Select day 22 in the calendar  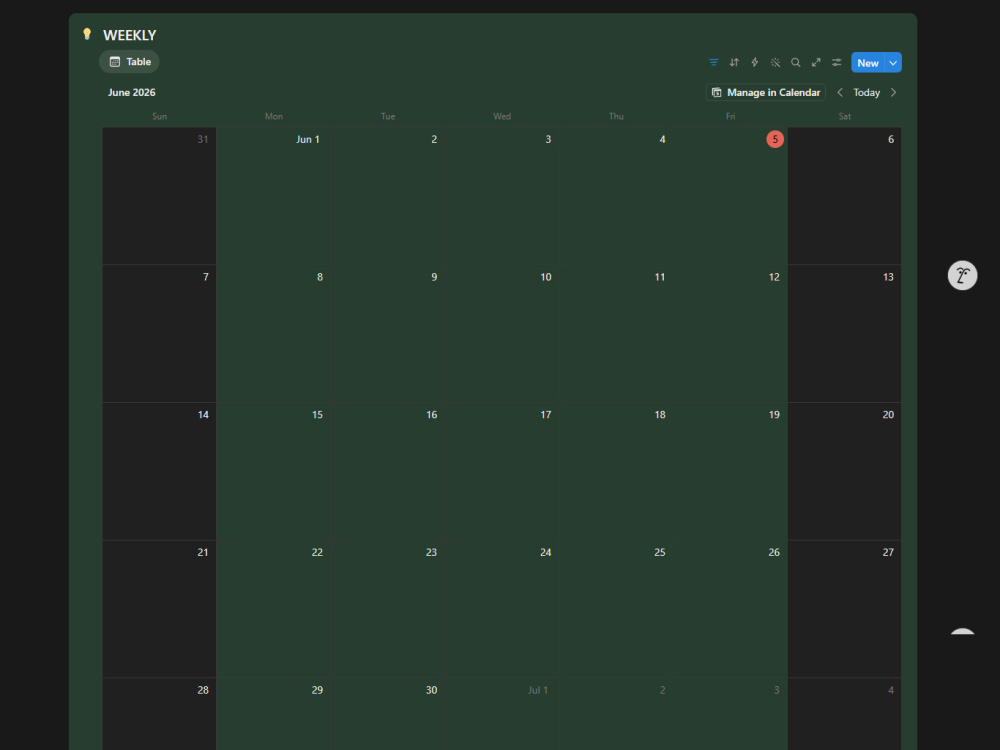click(273, 609)
